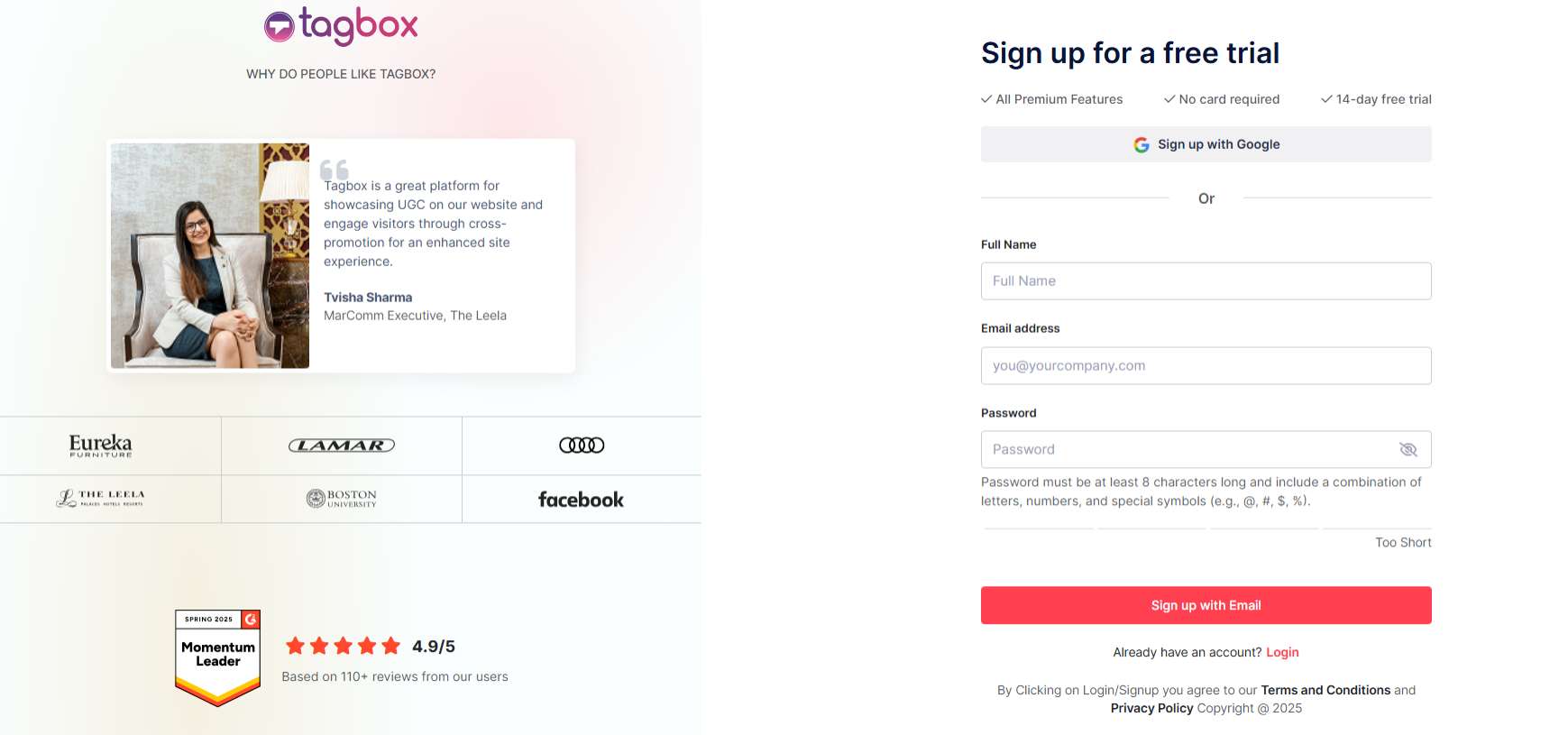Click the Boston University logo
This screenshot has width=1568, height=735.
point(341,499)
